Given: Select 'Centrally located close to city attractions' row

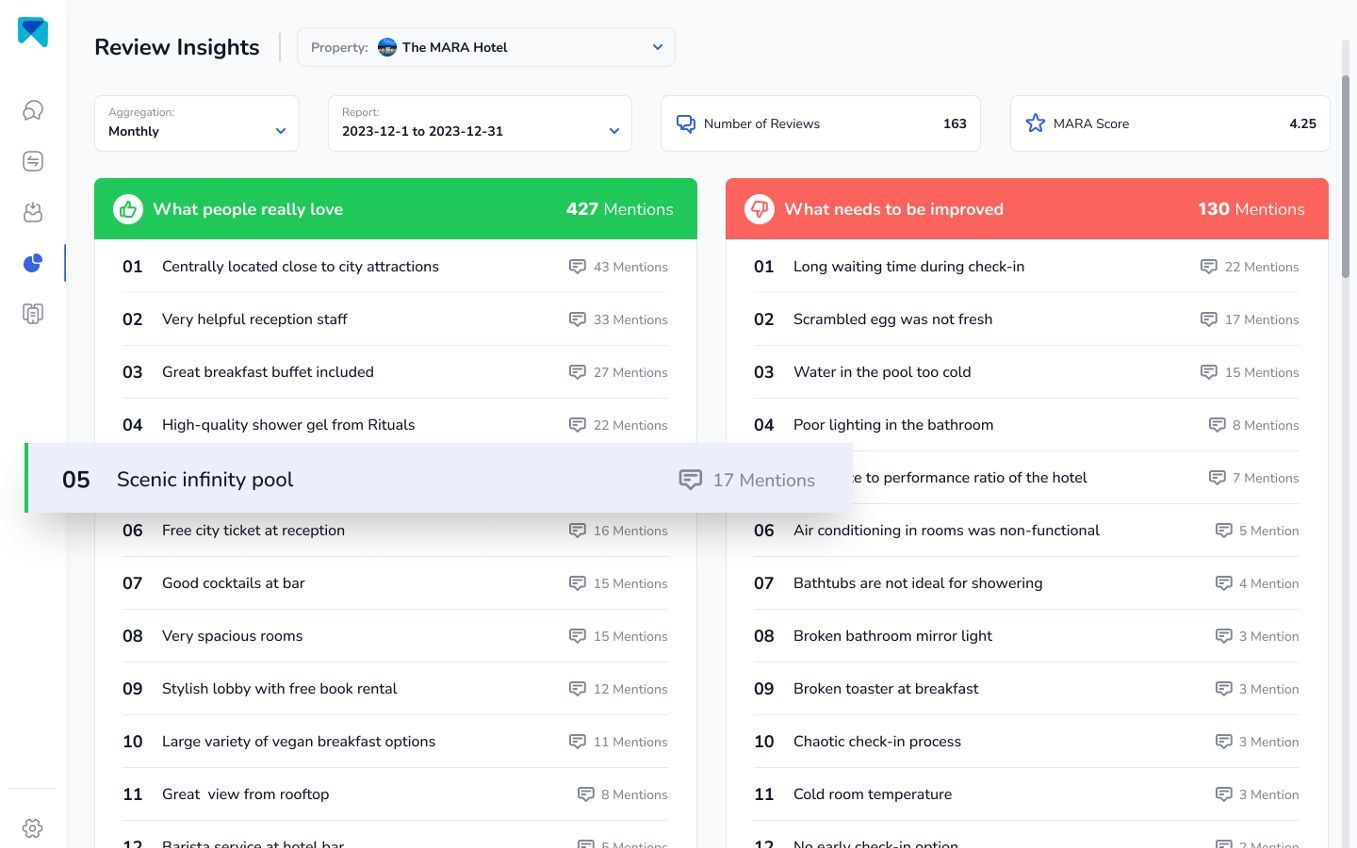Looking at the screenshot, I should point(300,267).
